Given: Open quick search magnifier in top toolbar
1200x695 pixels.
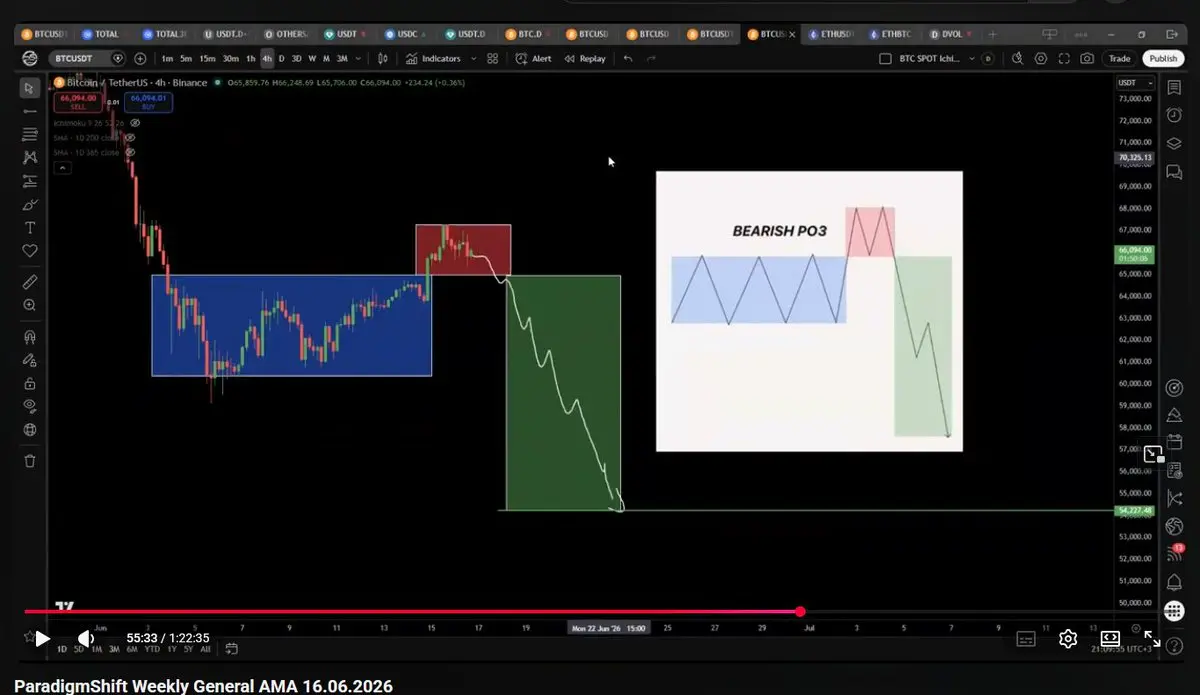Looking at the screenshot, I should coord(1018,59).
